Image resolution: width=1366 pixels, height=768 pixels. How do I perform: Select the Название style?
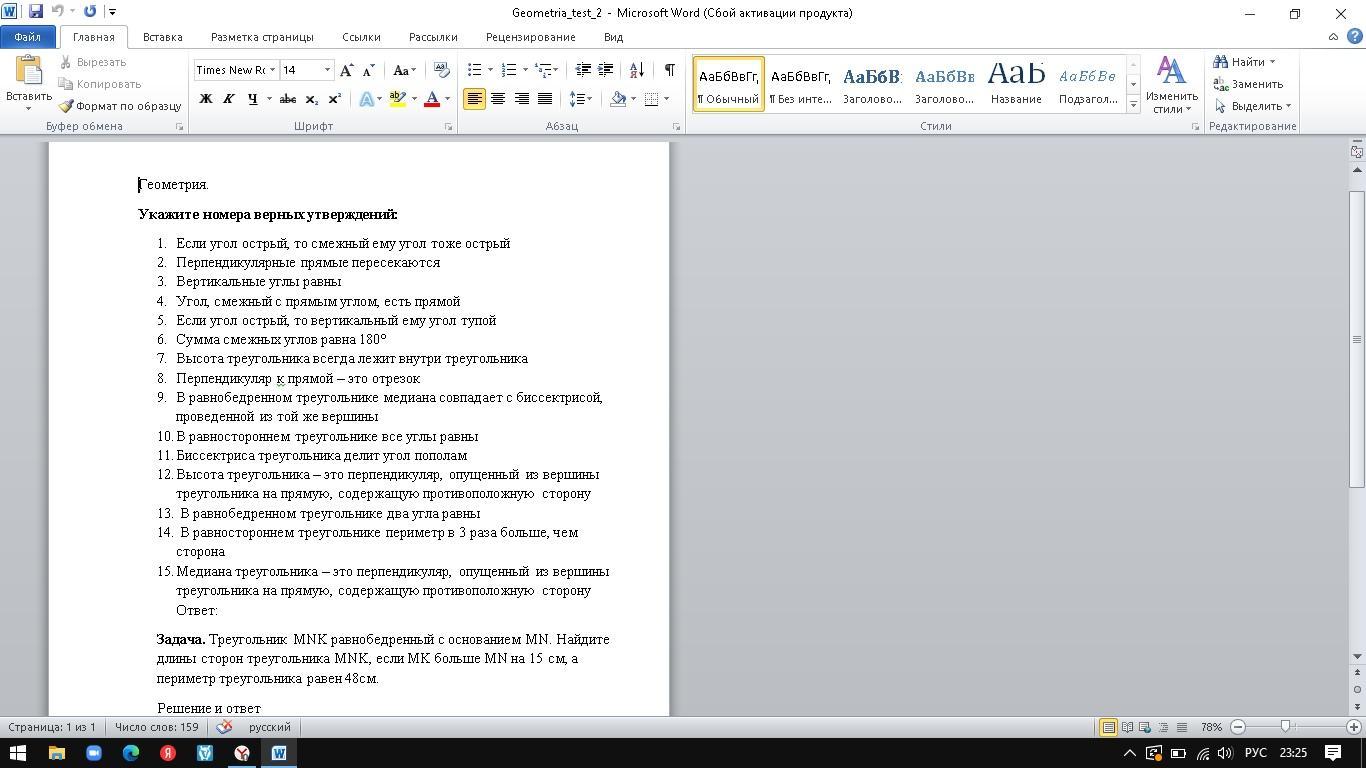tap(1015, 84)
